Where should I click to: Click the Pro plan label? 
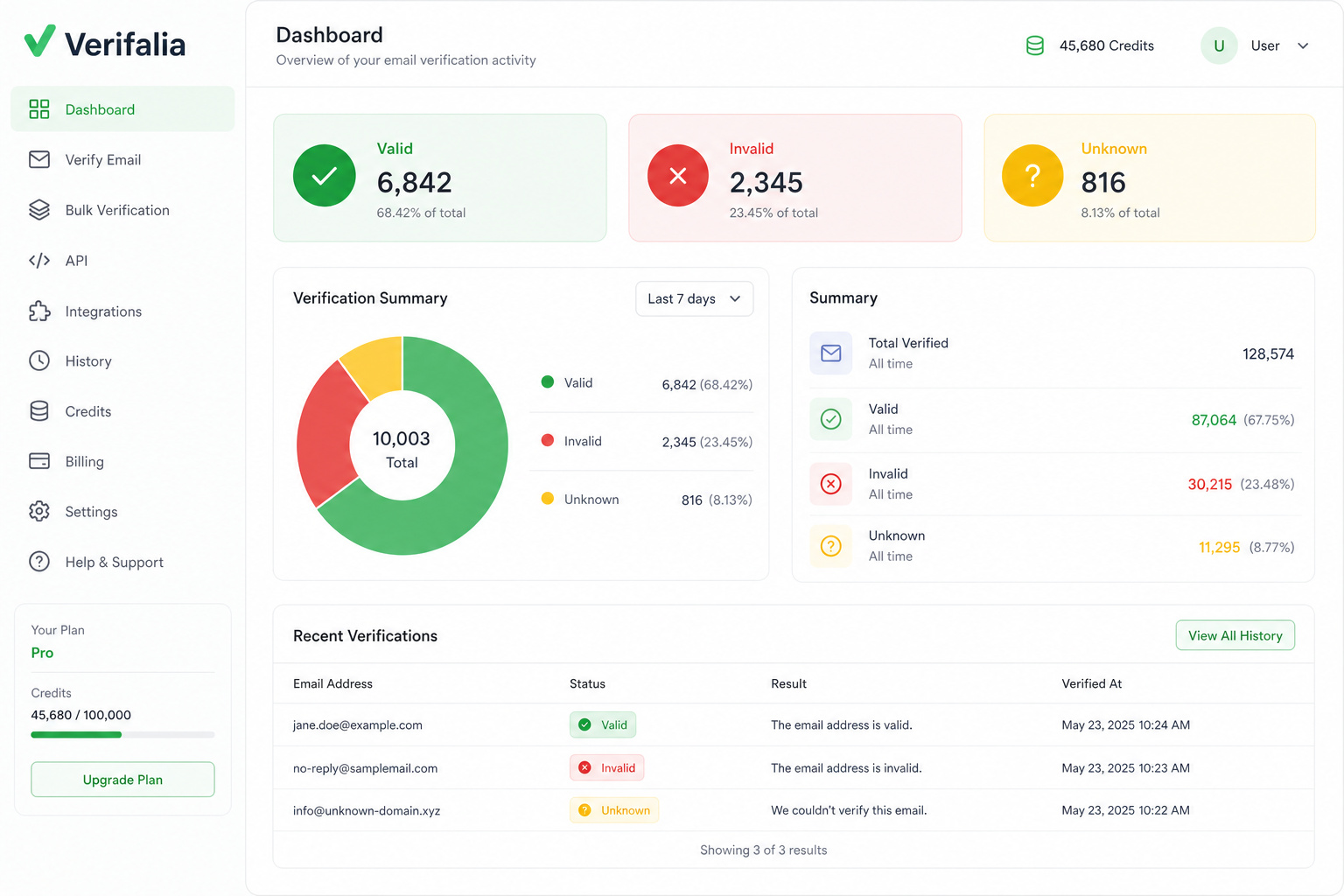pos(42,653)
